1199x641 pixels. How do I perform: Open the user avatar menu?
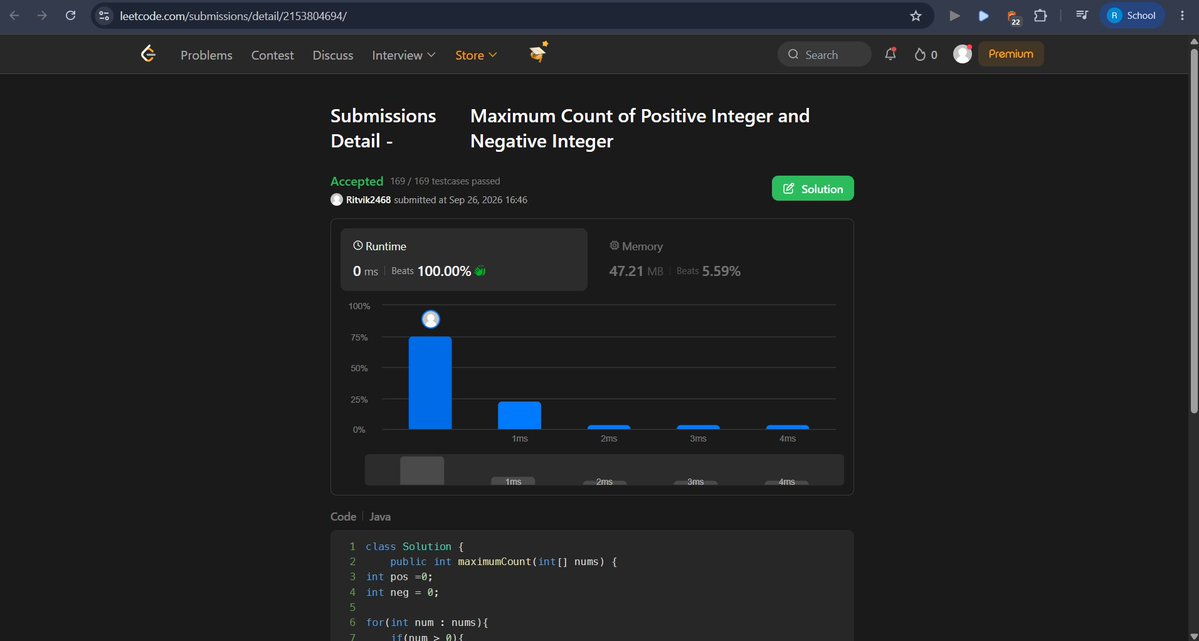(962, 54)
